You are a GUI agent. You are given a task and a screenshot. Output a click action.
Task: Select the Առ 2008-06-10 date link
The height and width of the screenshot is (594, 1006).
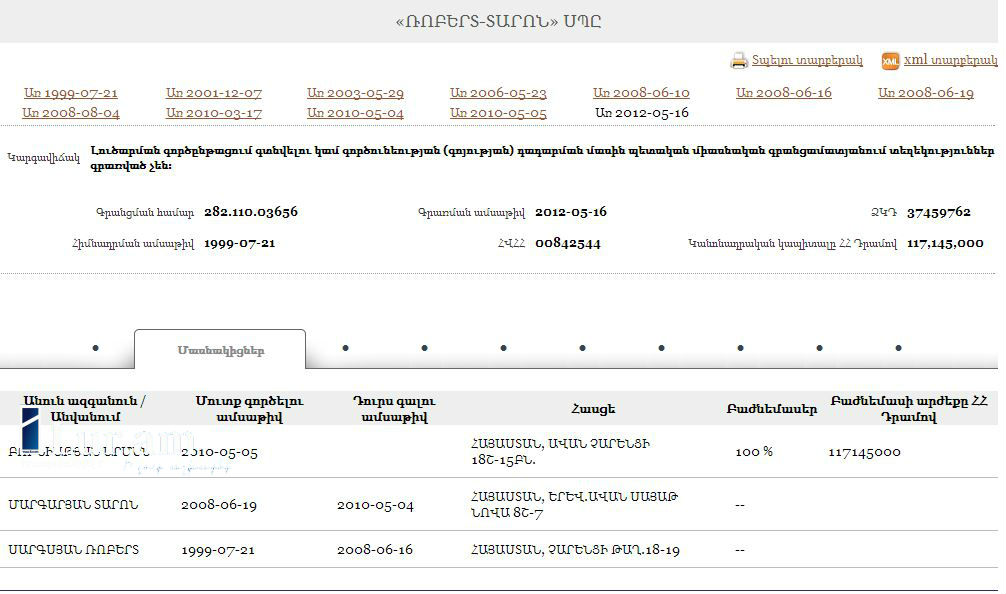point(641,93)
